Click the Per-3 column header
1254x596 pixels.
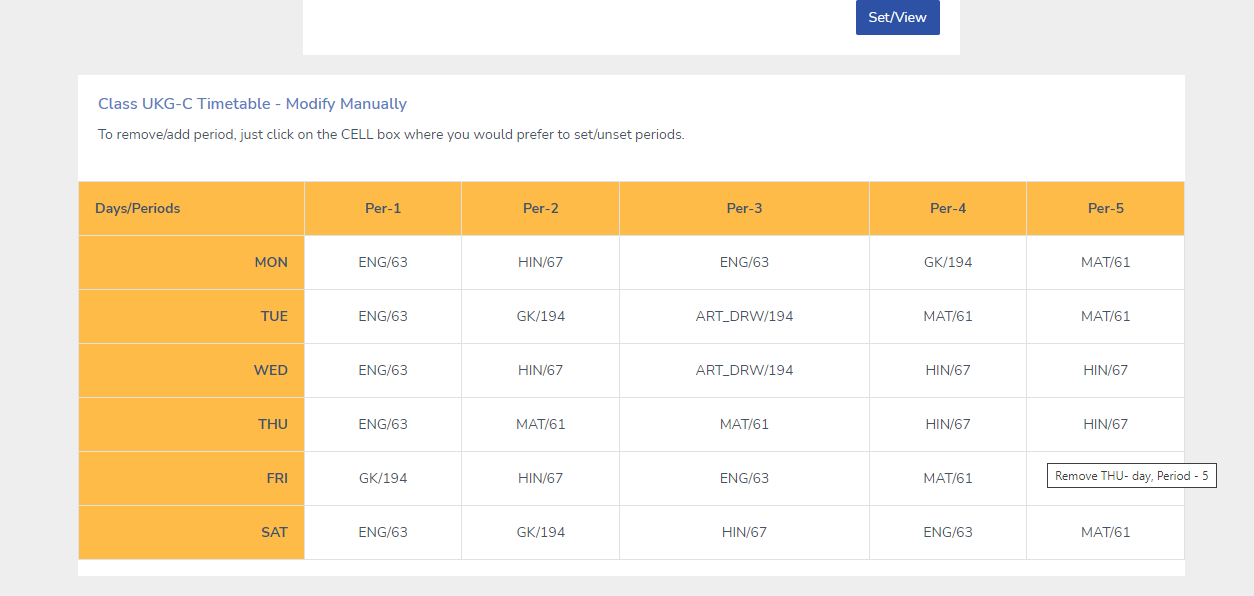tap(745, 209)
